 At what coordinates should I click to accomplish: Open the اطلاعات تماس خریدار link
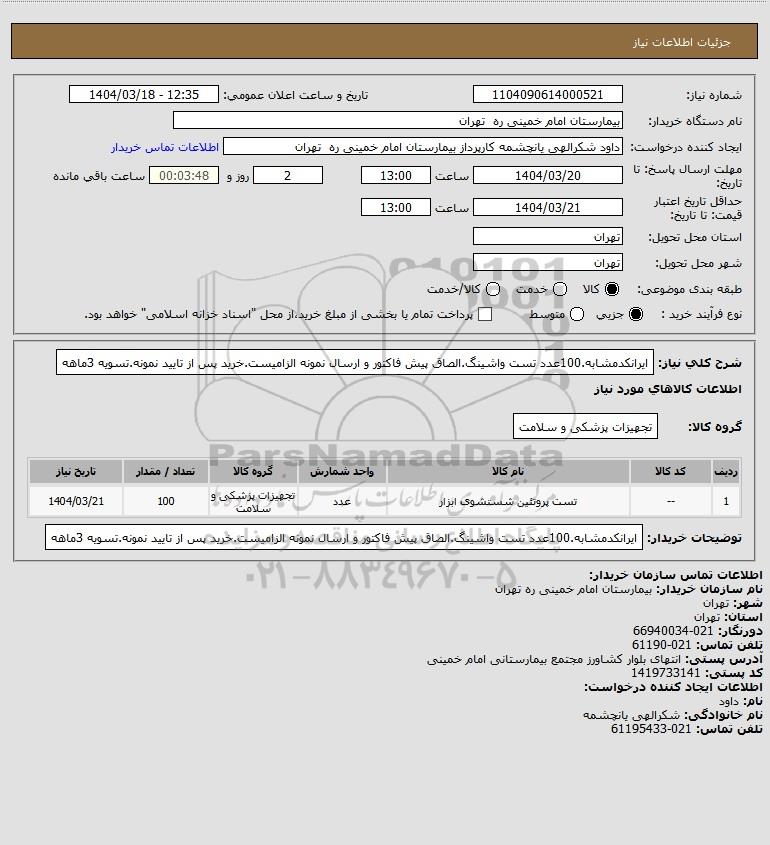coord(165,147)
